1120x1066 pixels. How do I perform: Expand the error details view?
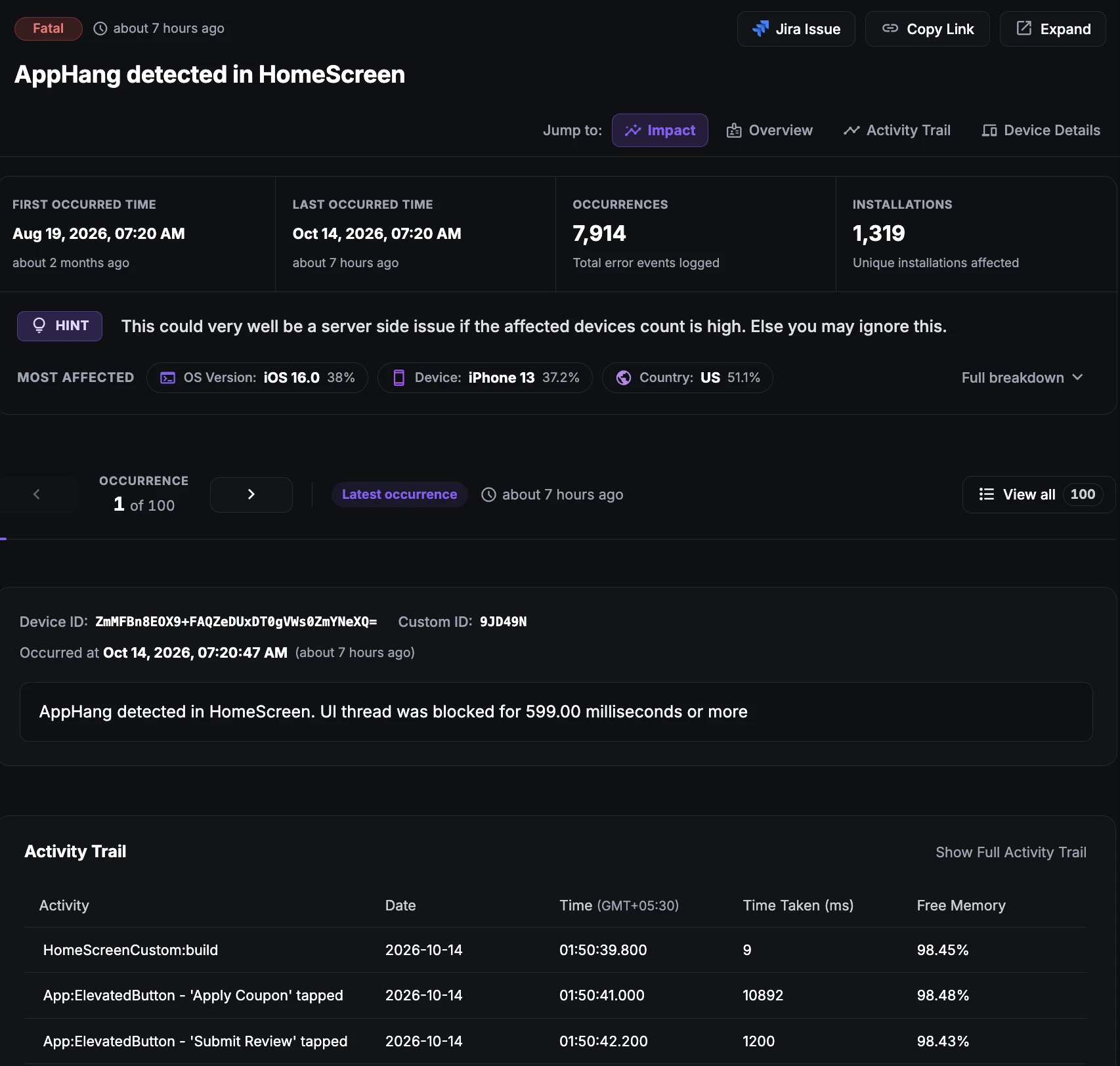1052,29
